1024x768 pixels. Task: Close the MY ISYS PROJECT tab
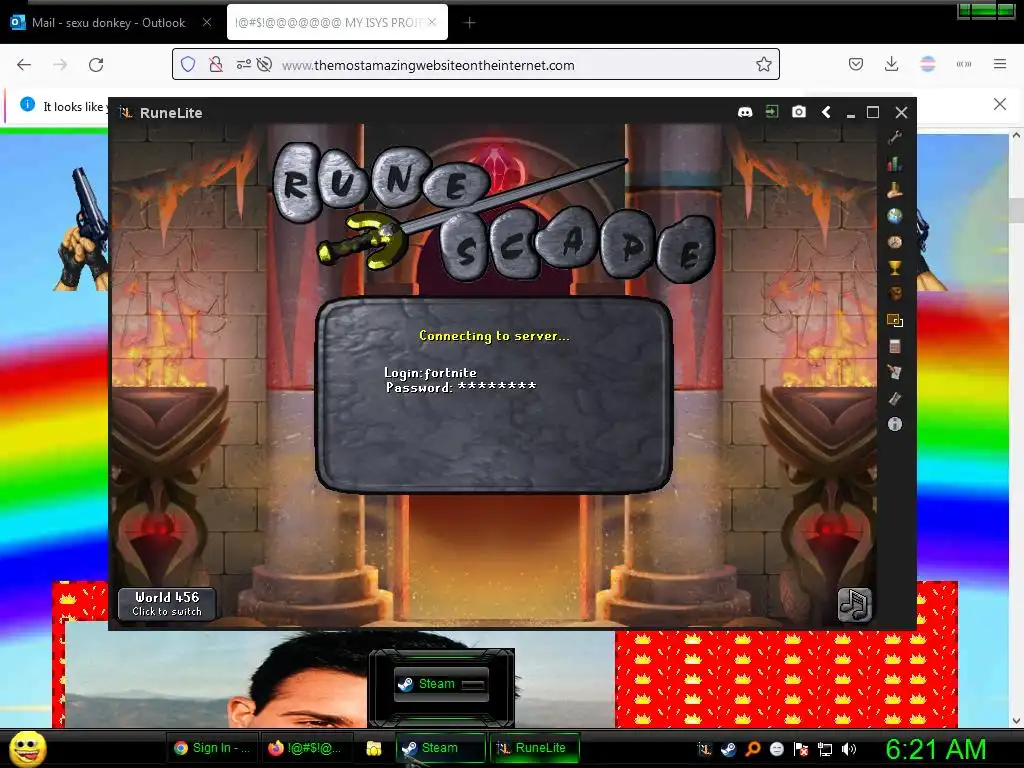click(x=432, y=22)
